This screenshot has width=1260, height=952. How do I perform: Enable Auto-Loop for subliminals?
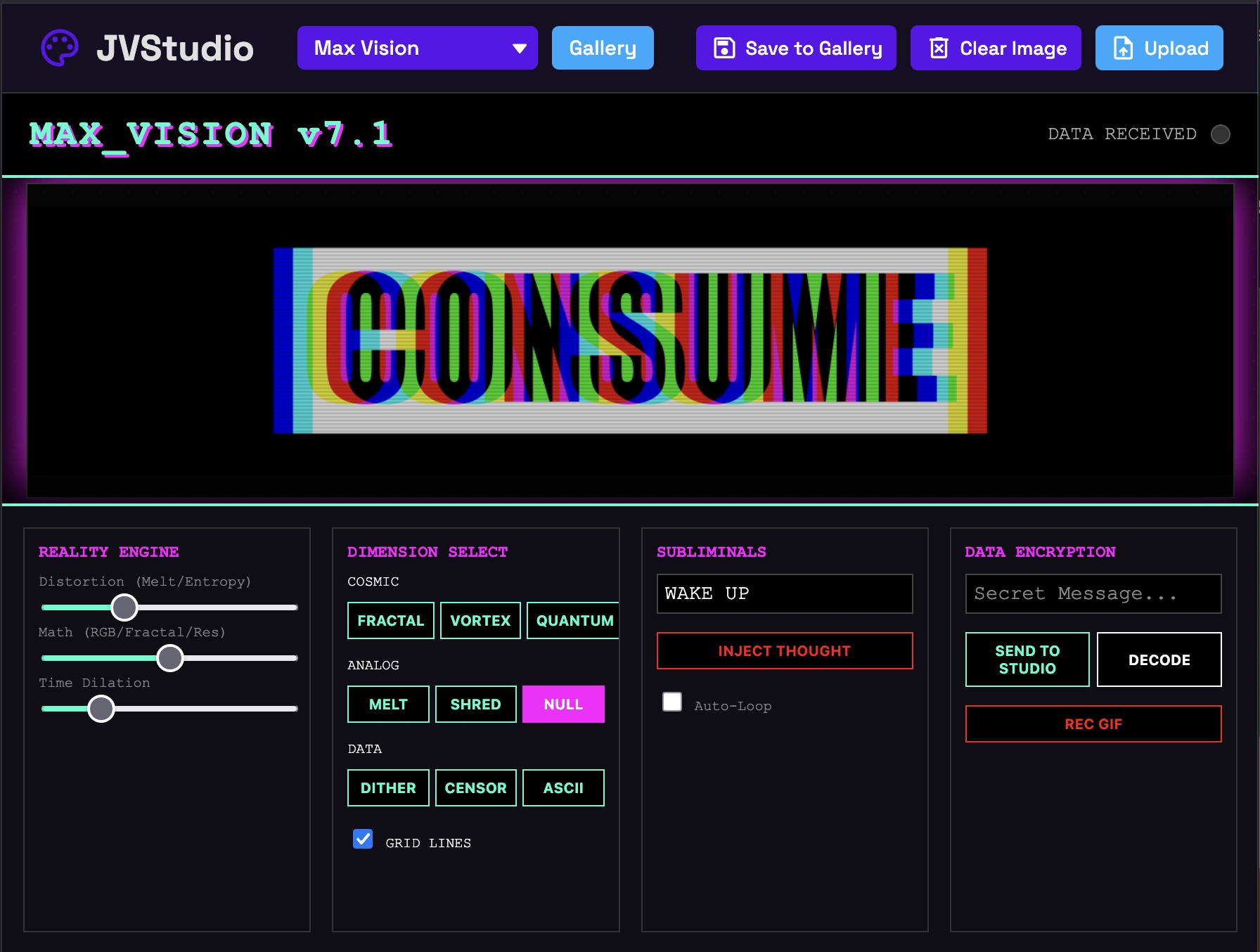coord(672,702)
